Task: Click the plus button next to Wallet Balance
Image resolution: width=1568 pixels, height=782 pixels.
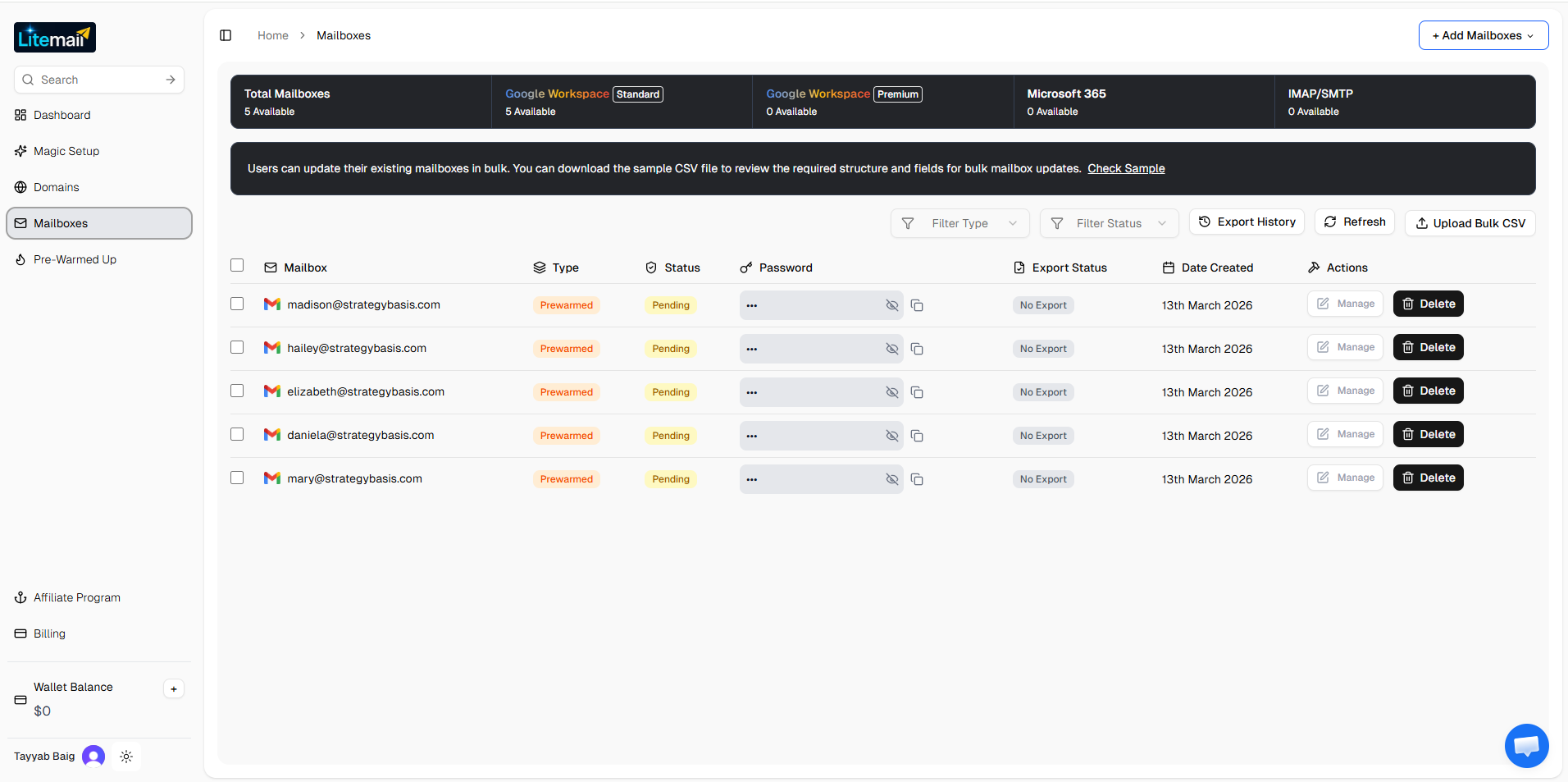Action: (x=173, y=688)
